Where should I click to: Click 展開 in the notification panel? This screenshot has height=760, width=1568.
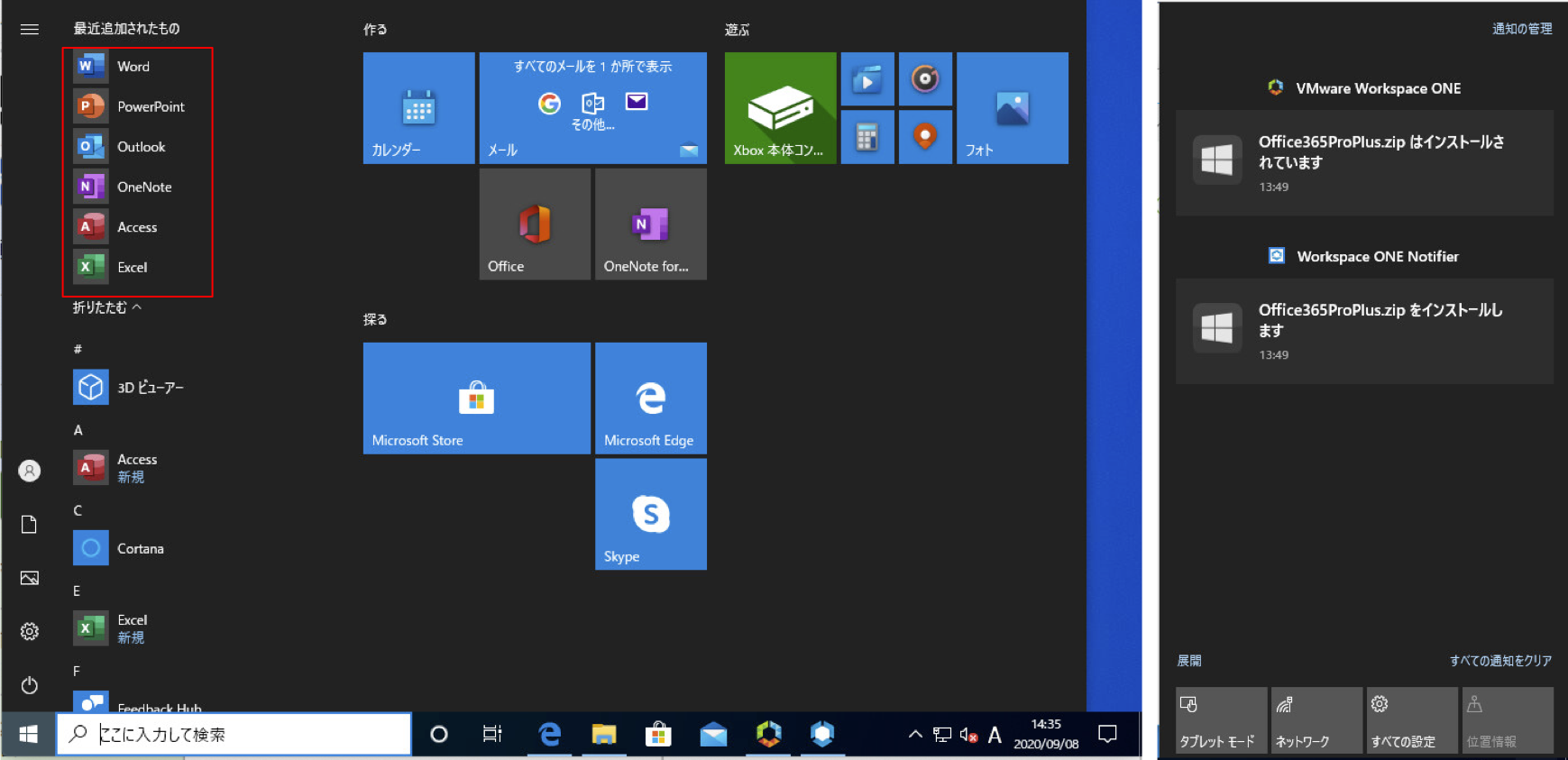coord(1189,661)
